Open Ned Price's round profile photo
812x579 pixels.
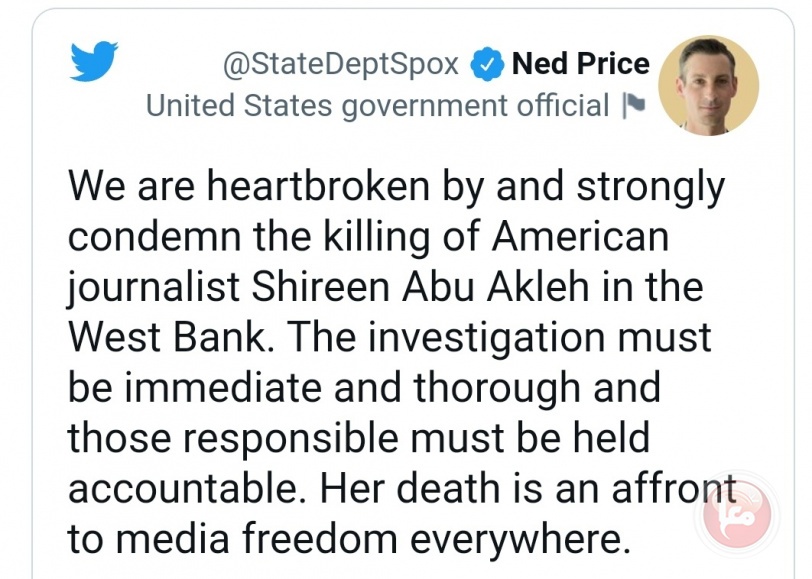708,86
